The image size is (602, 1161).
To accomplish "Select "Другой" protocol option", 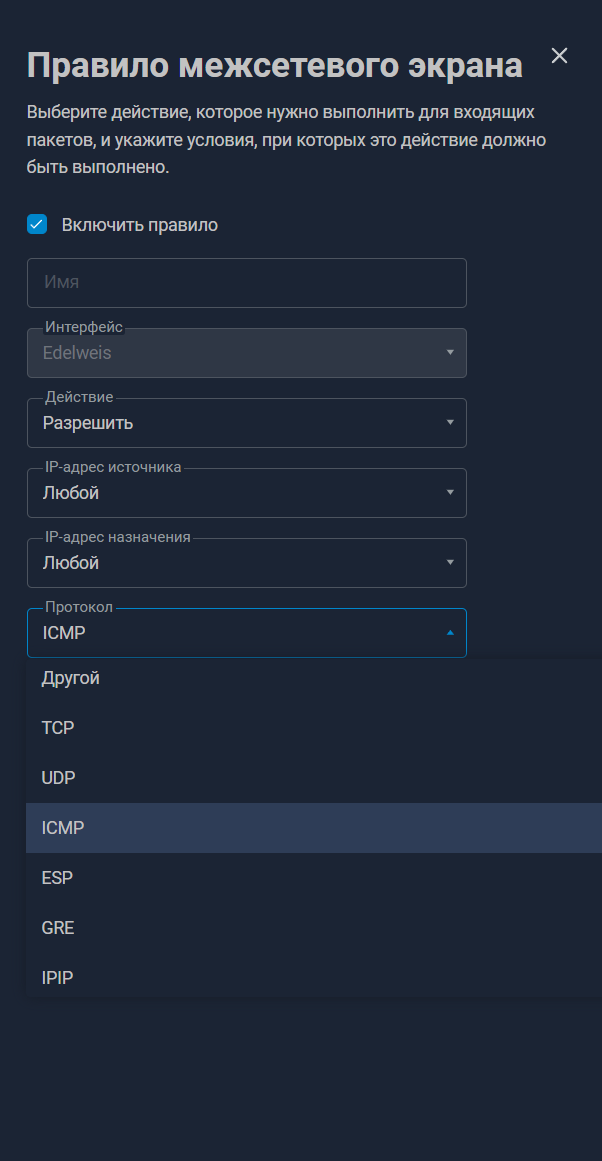I will [71, 679].
